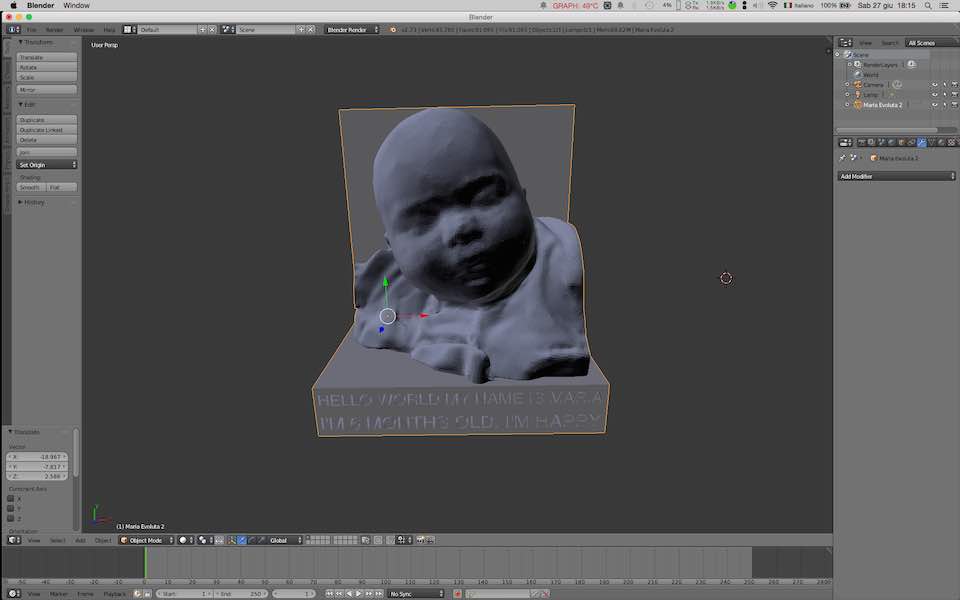Open the Material properties tab icon
The height and width of the screenshot is (600, 960).
[x=942, y=142]
